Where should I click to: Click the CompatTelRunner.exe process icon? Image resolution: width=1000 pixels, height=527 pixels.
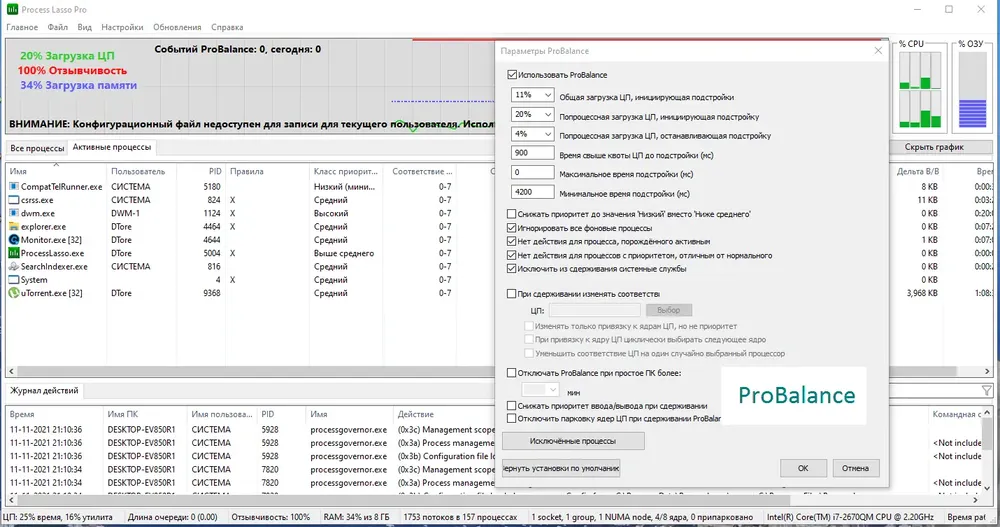point(13,187)
